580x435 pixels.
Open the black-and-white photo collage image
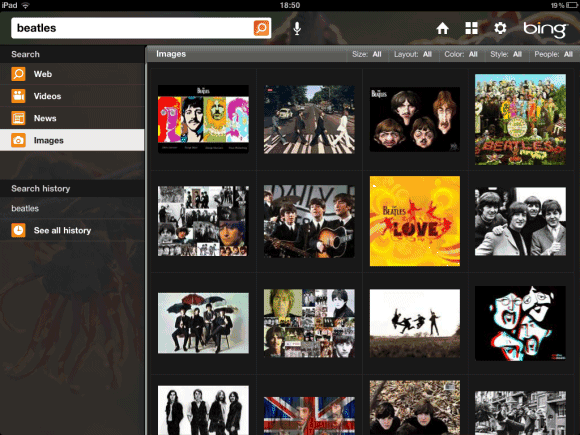click(203, 221)
